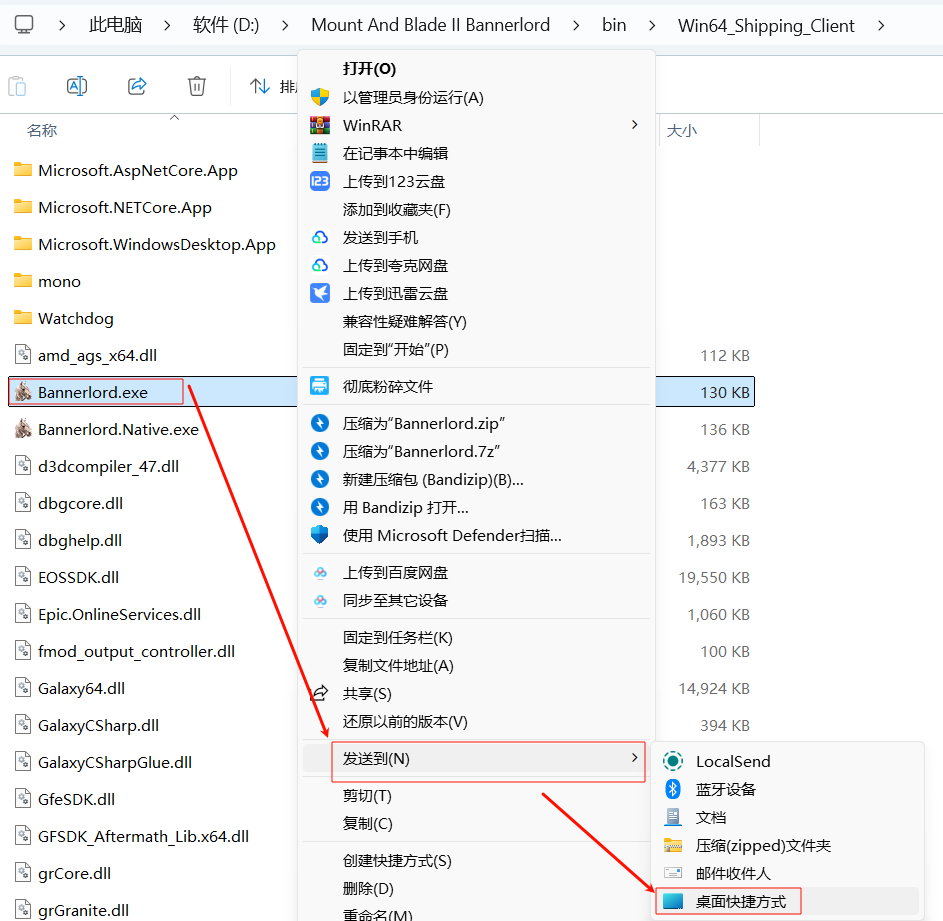The height and width of the screenshot is (921, 943).
Task: Click chevron after Win64_Shipping_Client in address bar
Action: tap(881, 25)
